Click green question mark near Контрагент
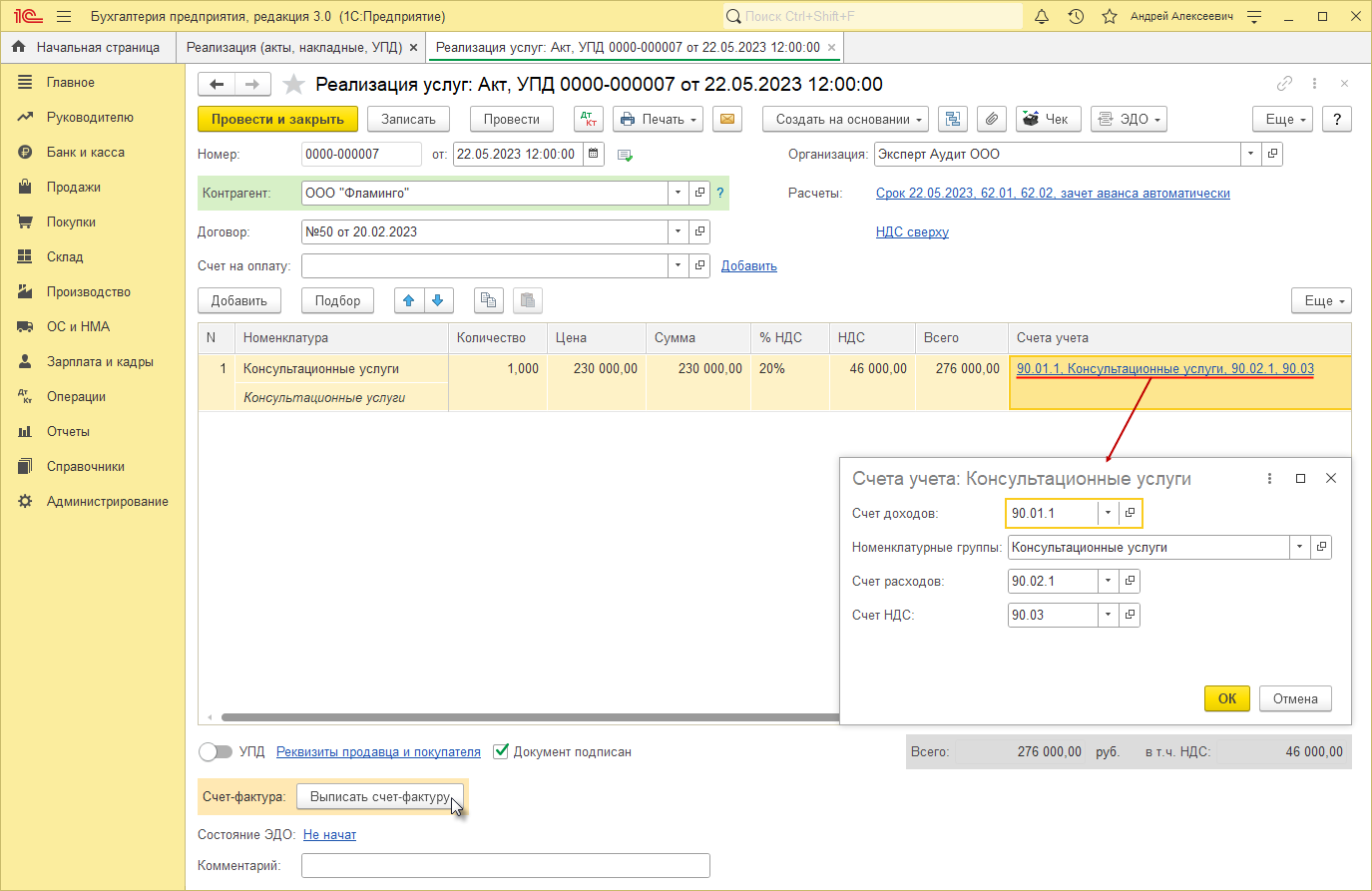This screenshot has height=891, width=1372. [x=719, y=193]
